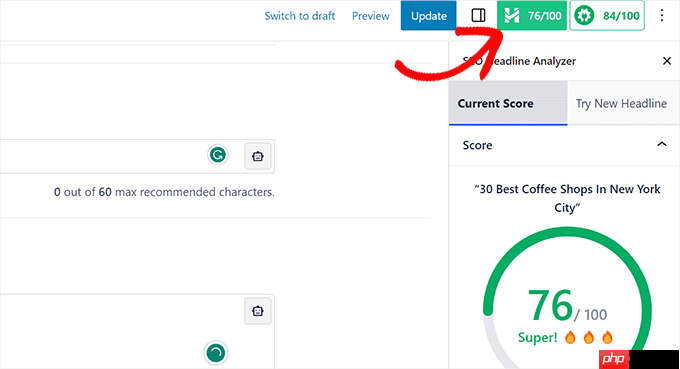
Task: Click inside the lower description input field
Action: 137,332
